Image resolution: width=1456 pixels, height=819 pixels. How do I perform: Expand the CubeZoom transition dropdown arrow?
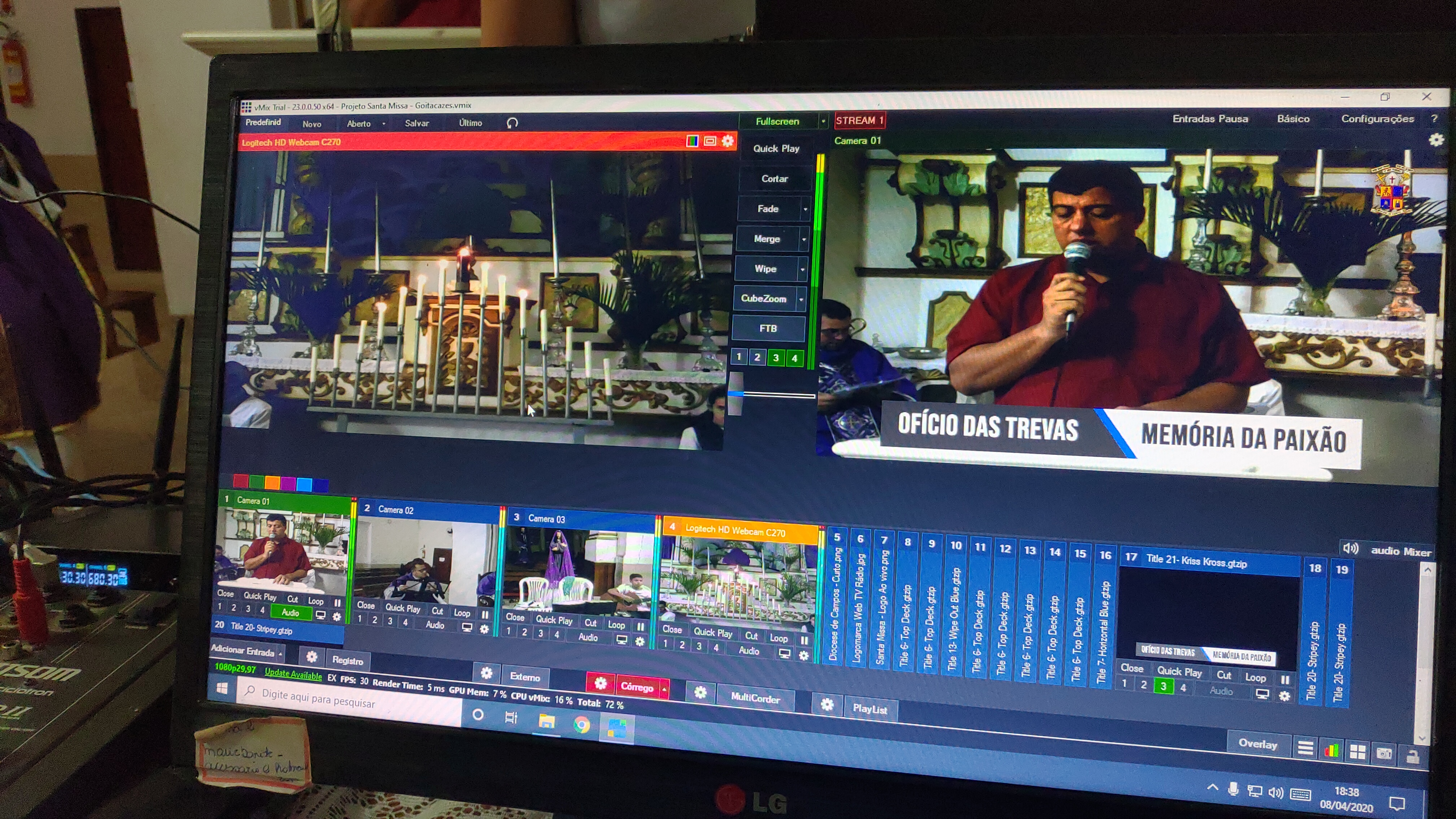pos(801,300)
